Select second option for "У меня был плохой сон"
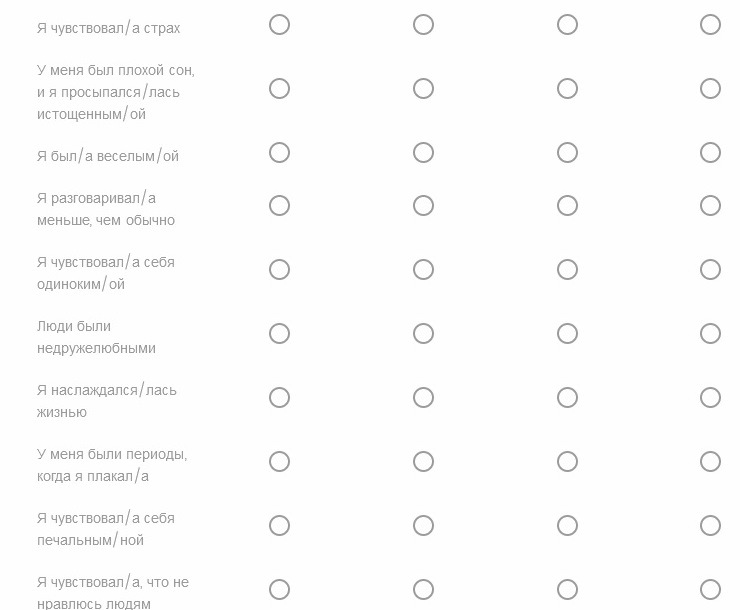The image size is (740, 610). (x=424, y=89)
